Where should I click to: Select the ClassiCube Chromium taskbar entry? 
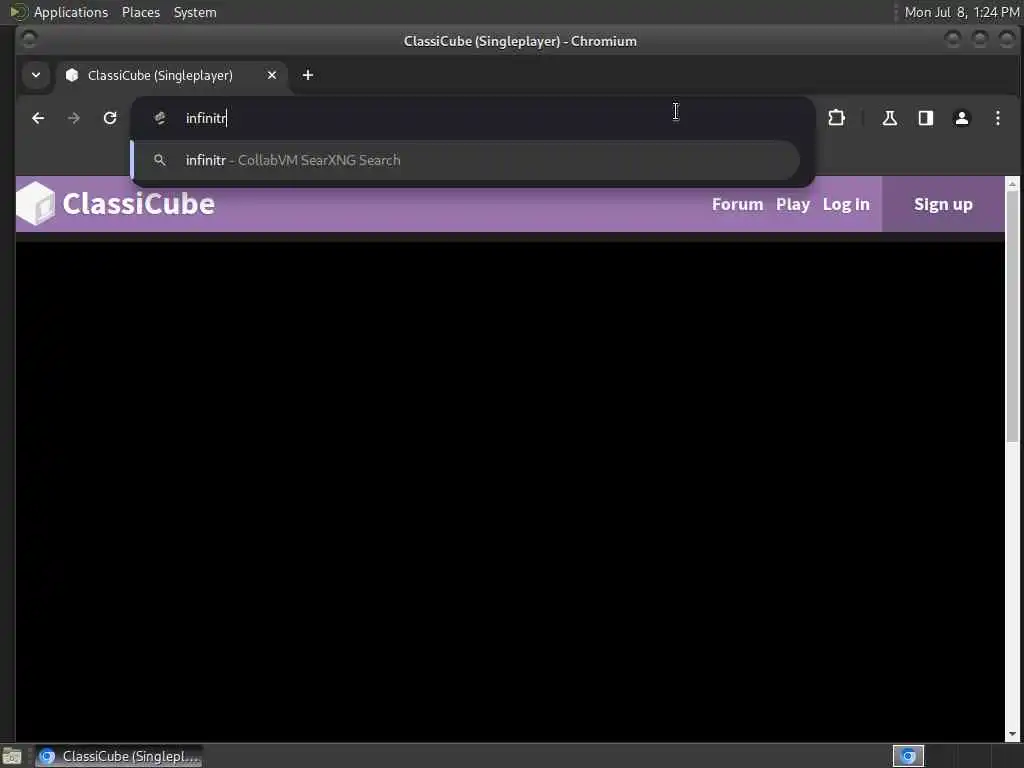119,757
